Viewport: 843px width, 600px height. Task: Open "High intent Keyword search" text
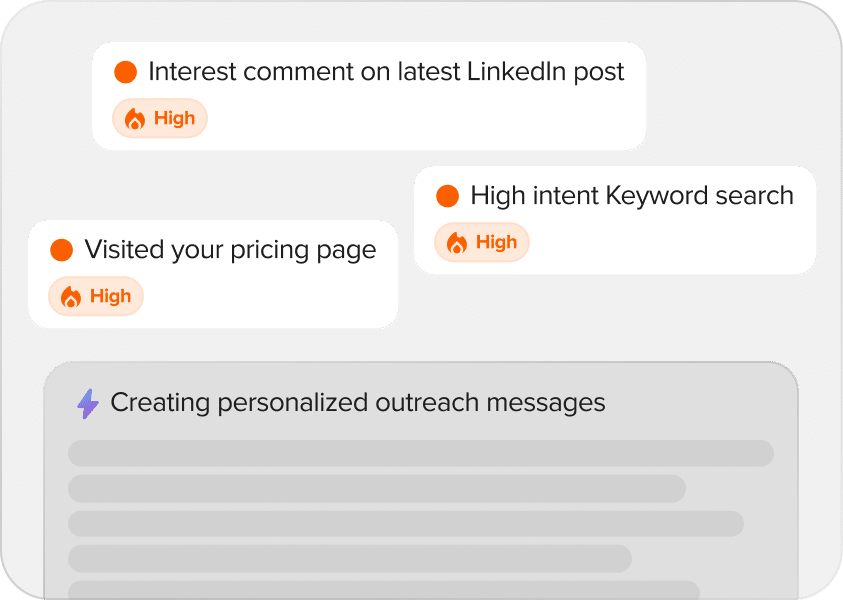click(631, 196)
